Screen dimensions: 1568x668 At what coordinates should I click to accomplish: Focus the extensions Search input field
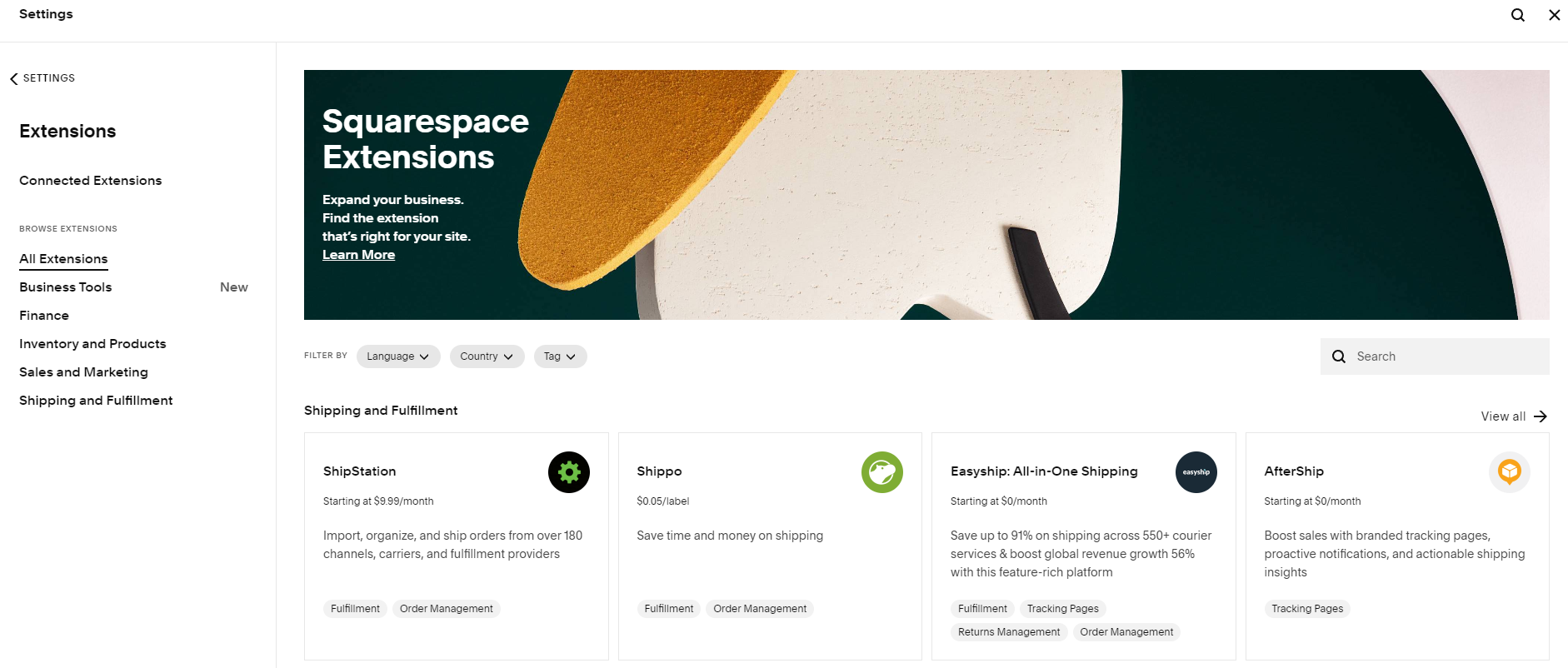tap(1435, 356)
